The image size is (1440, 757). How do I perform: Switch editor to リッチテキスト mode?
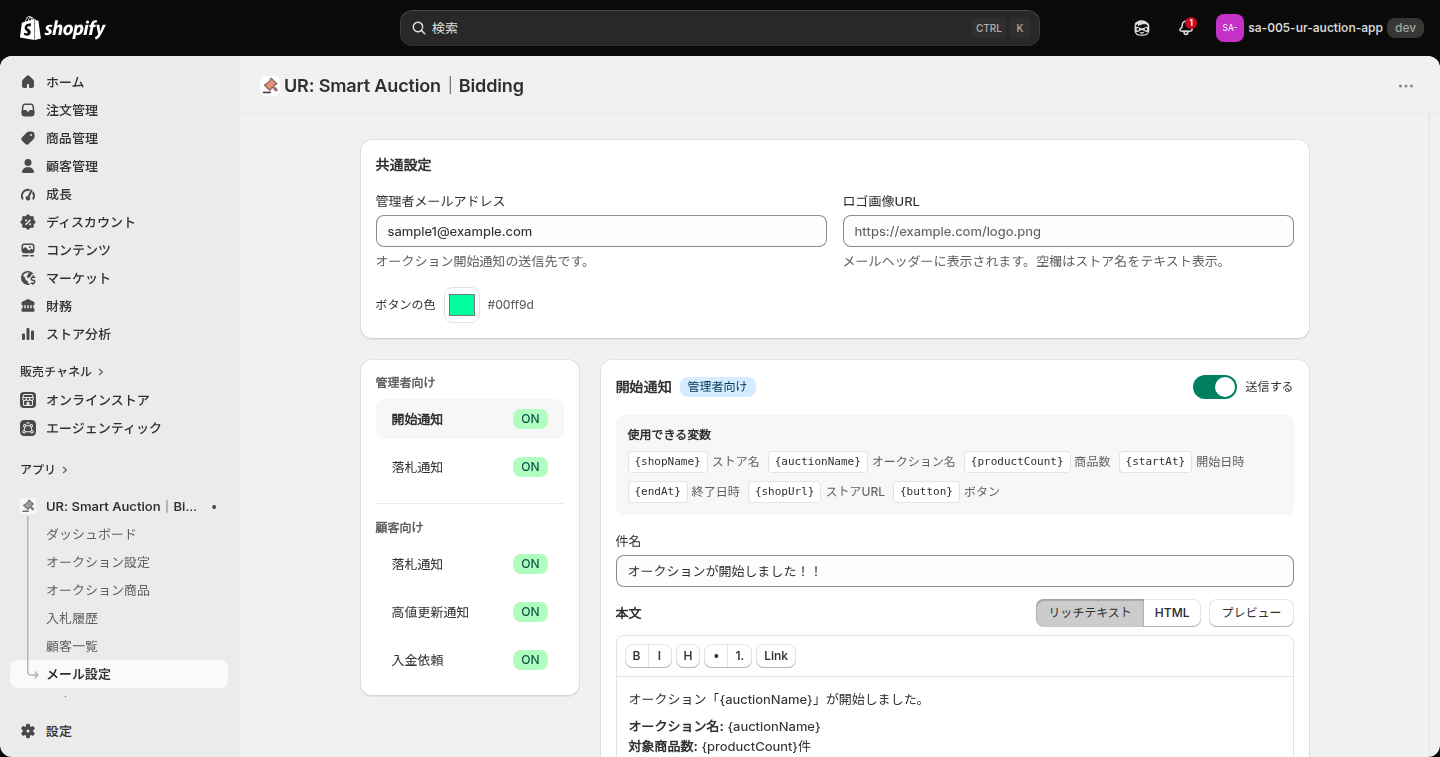point(1090,613)
